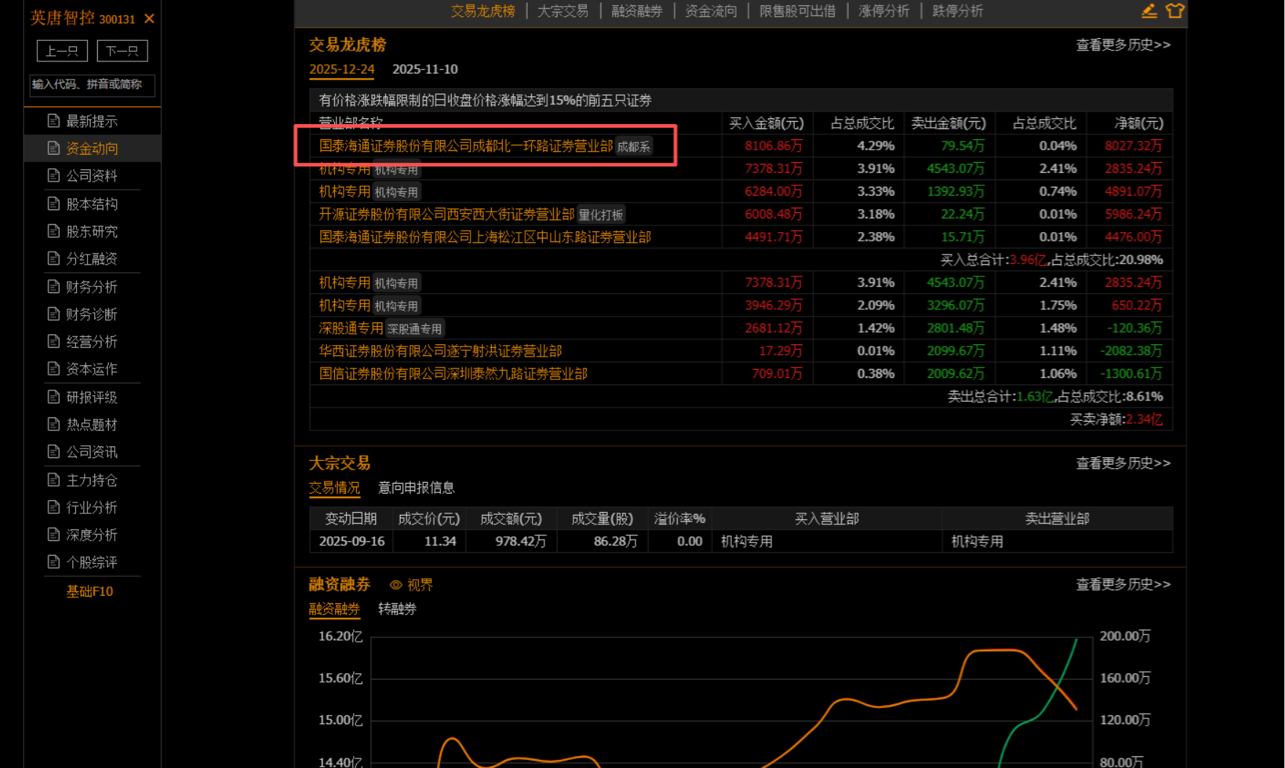Click the document icon beside 资金动向

(54, 148)
